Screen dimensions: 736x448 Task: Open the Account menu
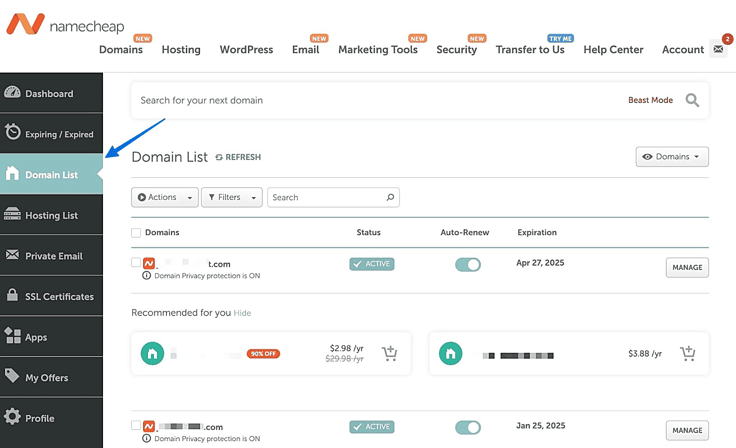(x=683, y=49)
